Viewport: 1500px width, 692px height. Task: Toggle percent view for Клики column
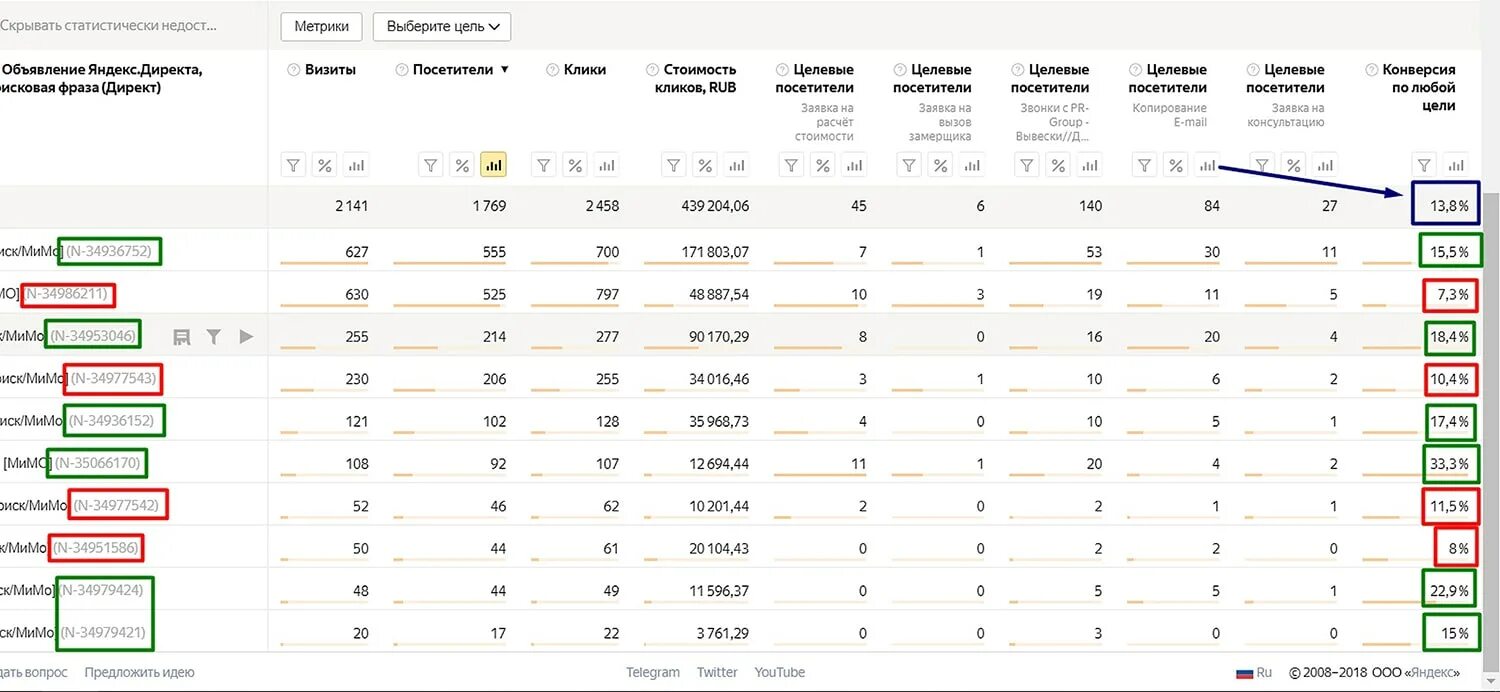click(x=574, y=165)
